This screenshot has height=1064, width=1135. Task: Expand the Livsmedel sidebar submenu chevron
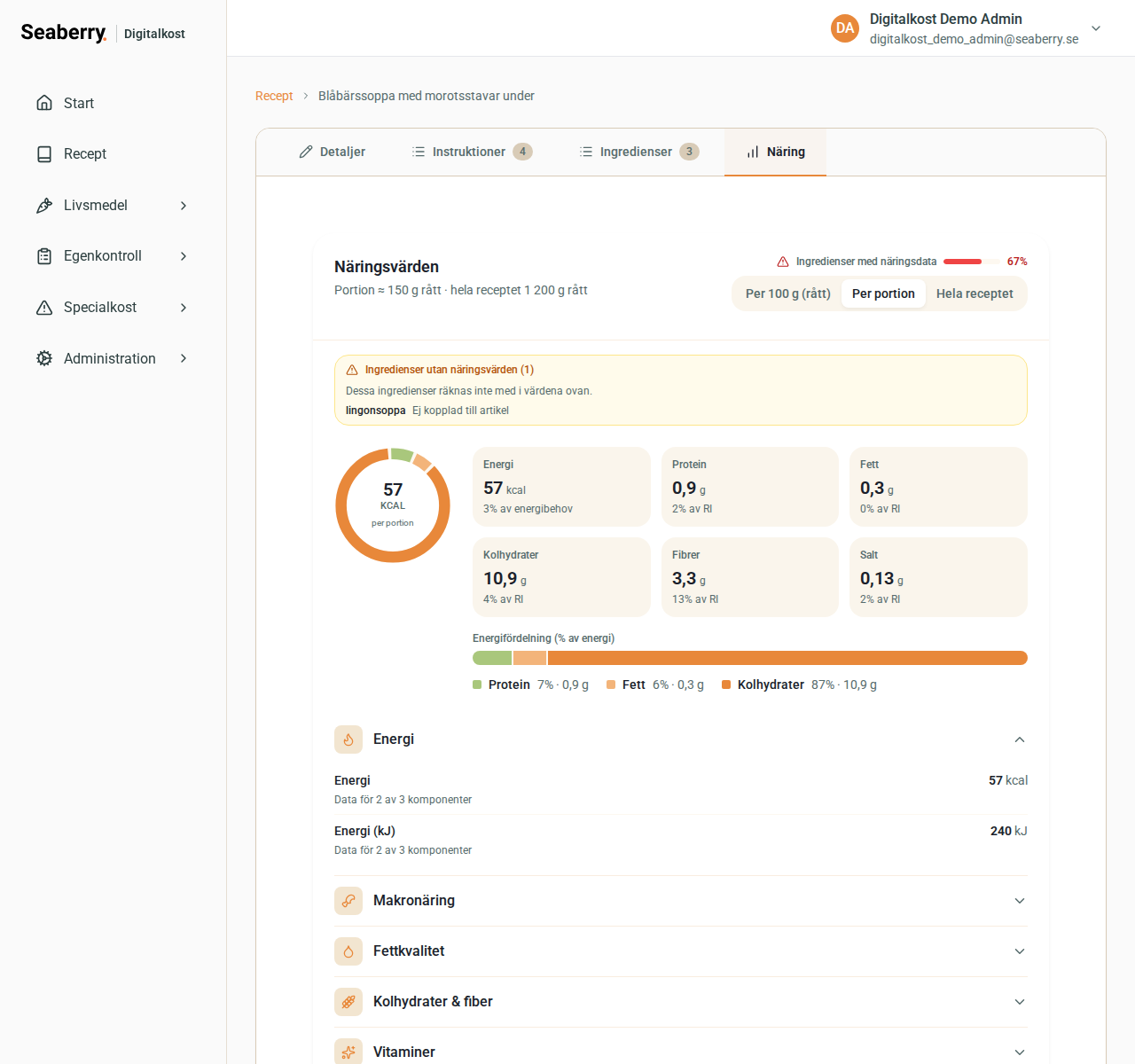(x=184, y=206)
